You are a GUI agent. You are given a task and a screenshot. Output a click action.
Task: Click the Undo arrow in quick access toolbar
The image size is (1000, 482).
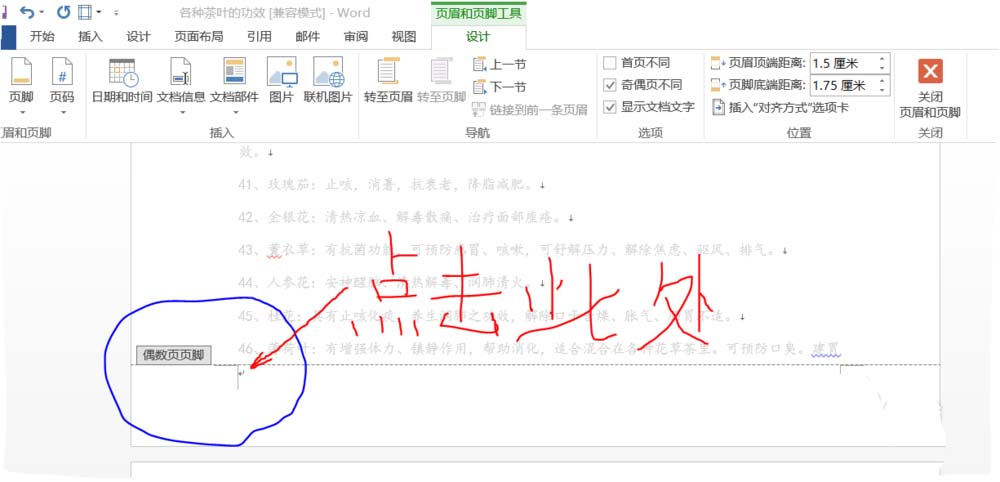pyautogui.click(x=27, y=12)
